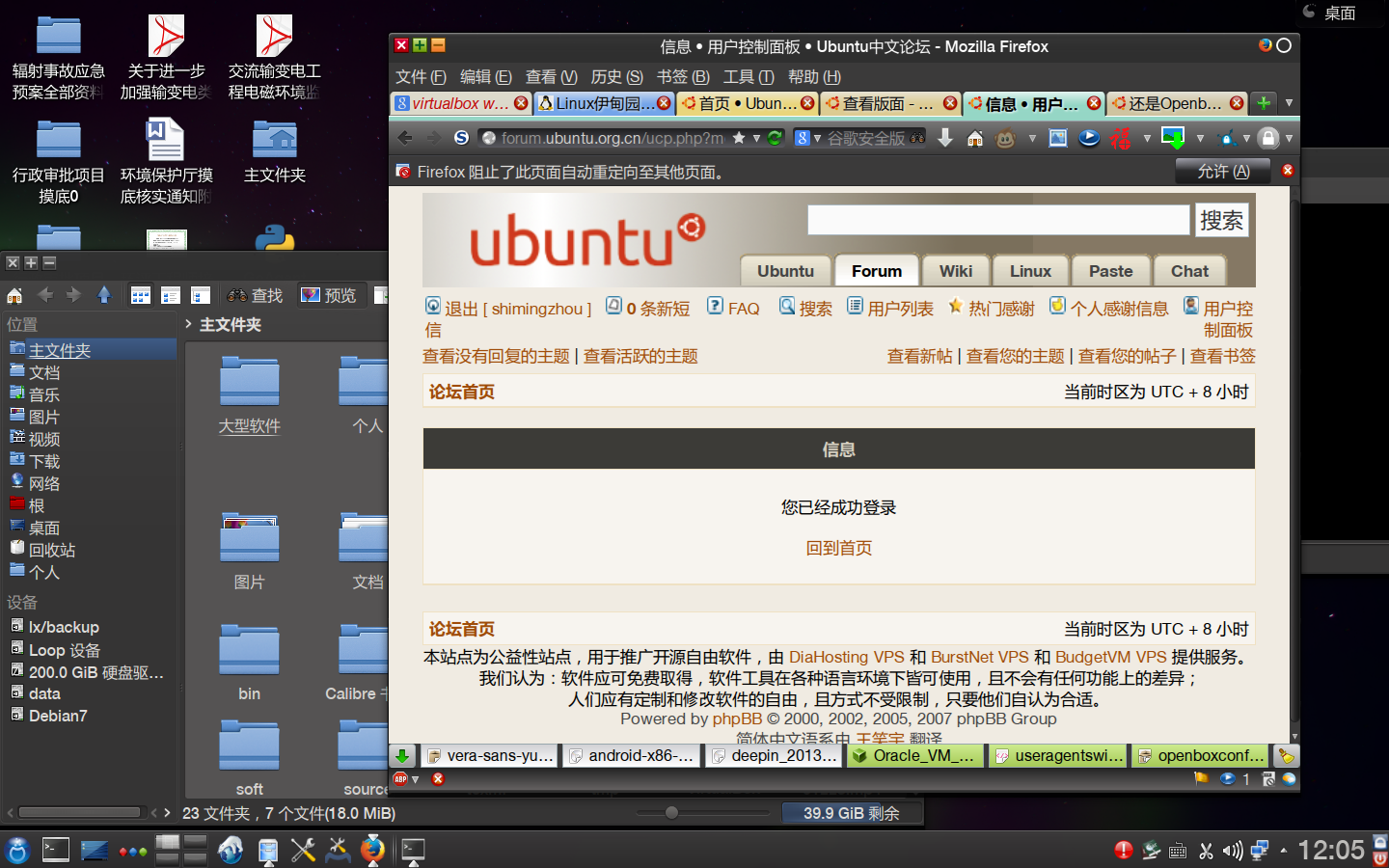
Task: Expand the hidden system tray icons arrow
Action: [x=1284, y=851]
